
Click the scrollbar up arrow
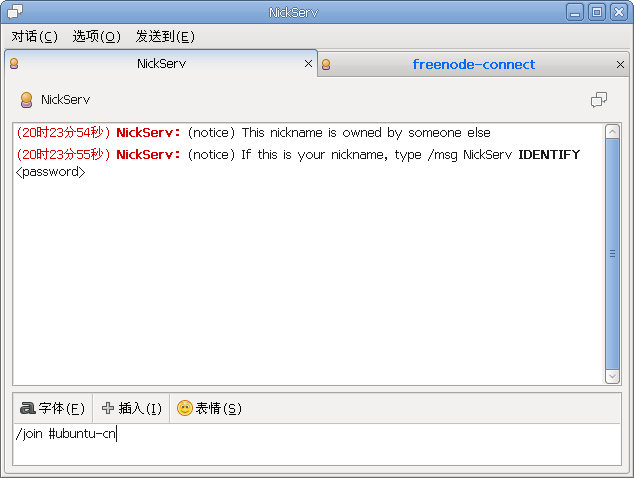[612, 131]
